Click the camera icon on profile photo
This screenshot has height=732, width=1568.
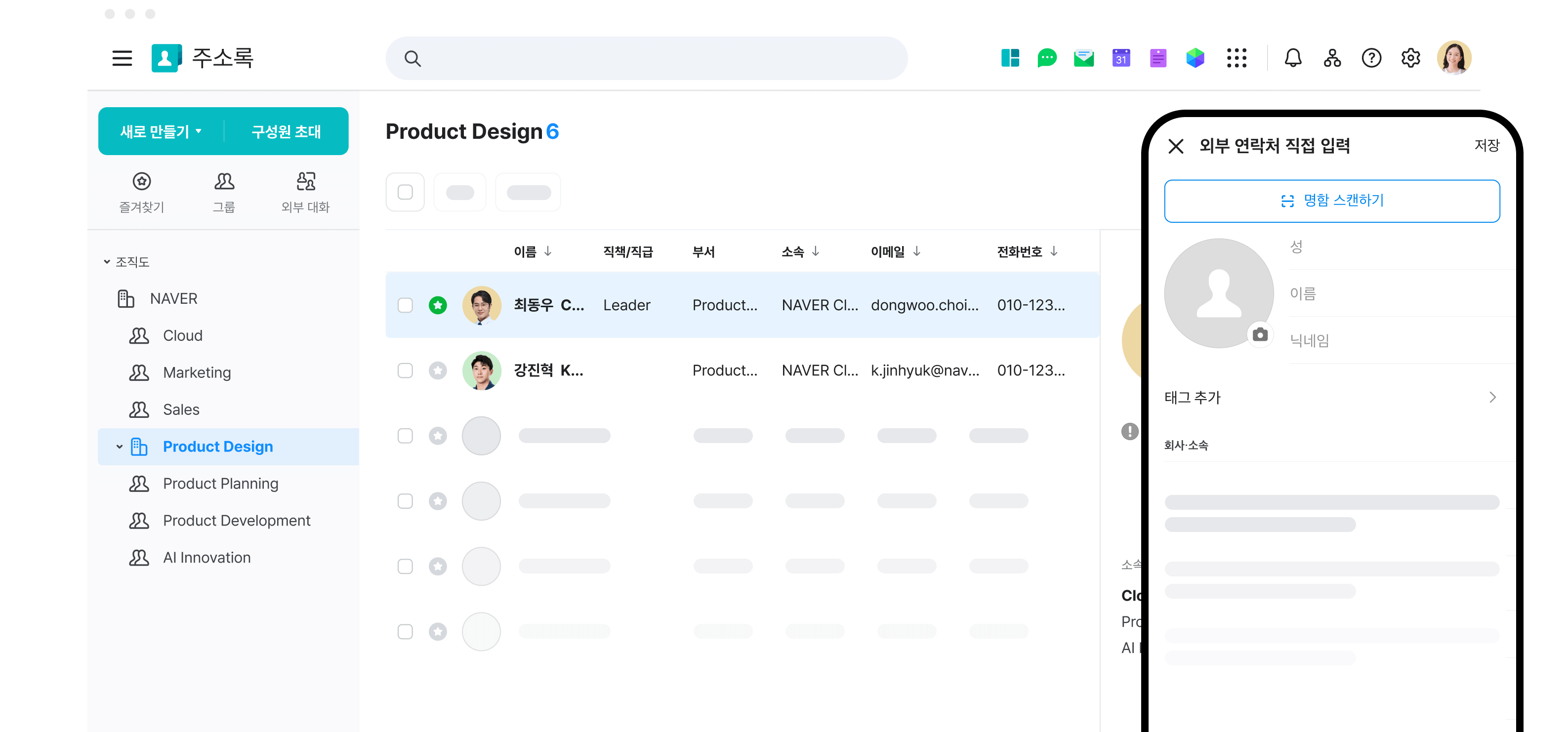pos(1260,335)
